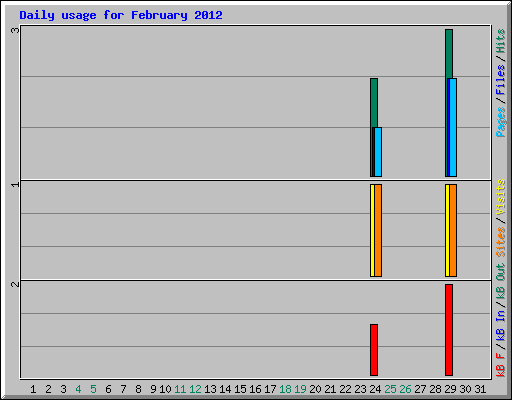Click day 5 weekend label on x-axis
Screen dimensions: 512x400
[x=93, y=389]
